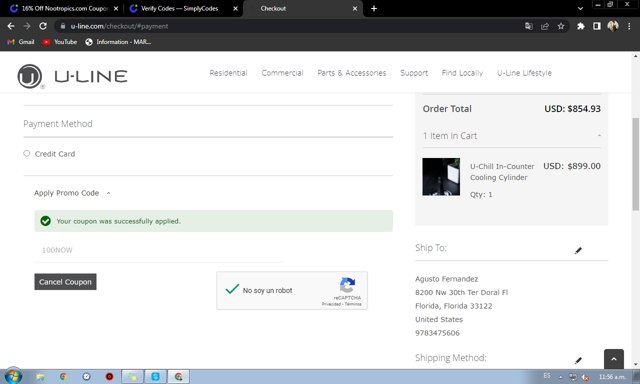This screenshot has height=384, width=640.
Task: Click the page vertical scrollbar thumb
Action: 636,164
